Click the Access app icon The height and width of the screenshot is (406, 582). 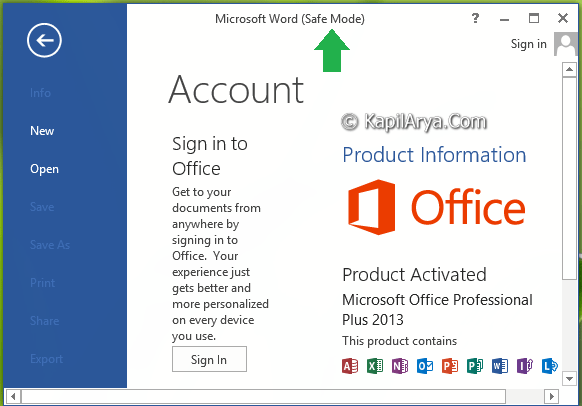pos(350,366)
